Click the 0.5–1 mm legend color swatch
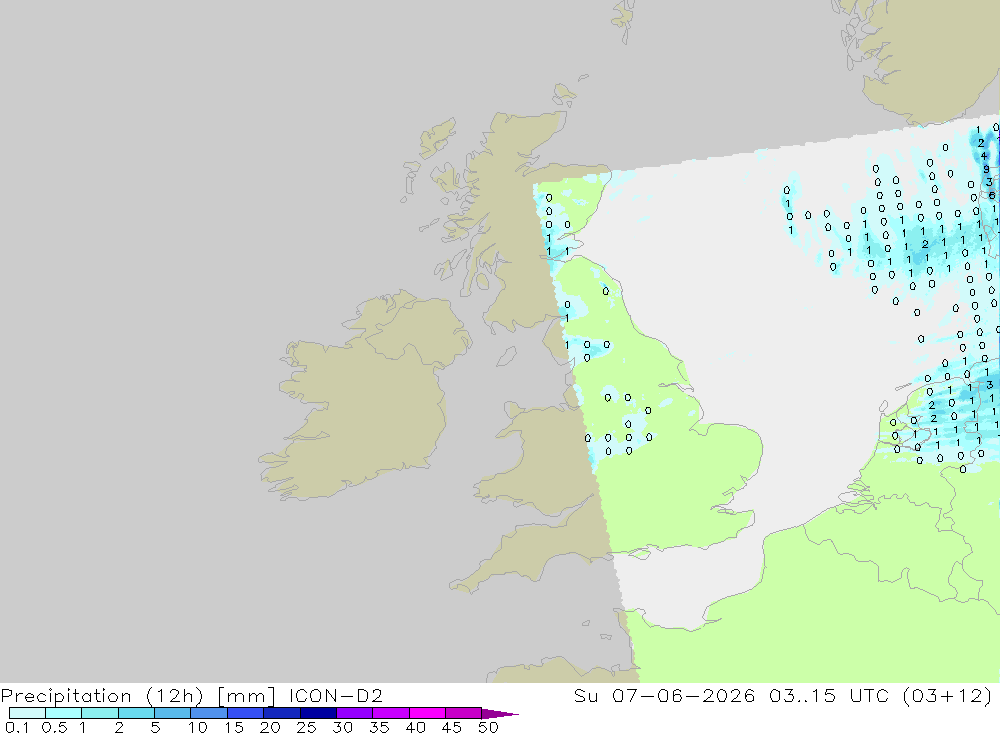The image size is (1000, 733). point(63,713)
